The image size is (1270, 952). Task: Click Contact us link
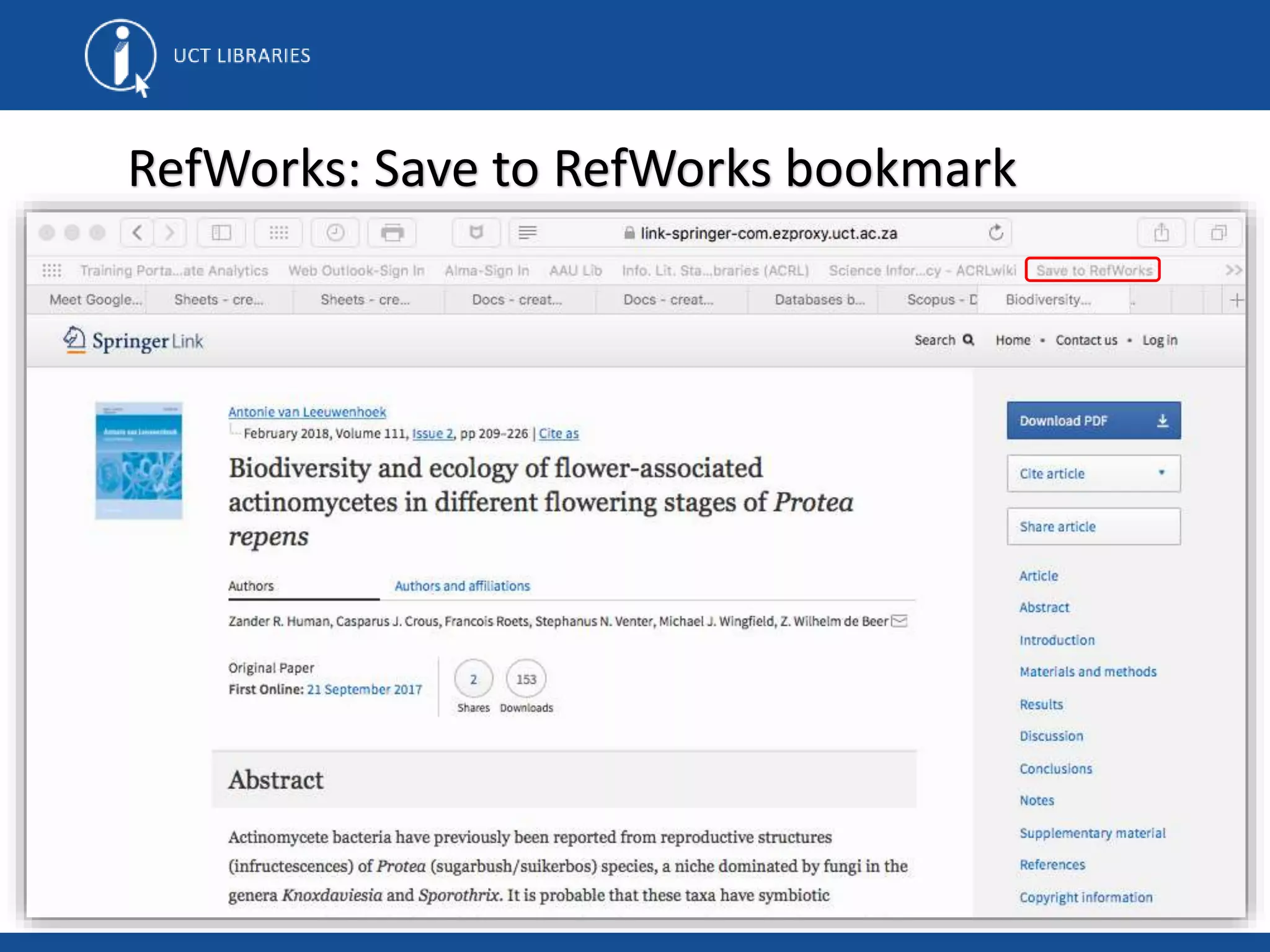click(x=1086, y=340)
